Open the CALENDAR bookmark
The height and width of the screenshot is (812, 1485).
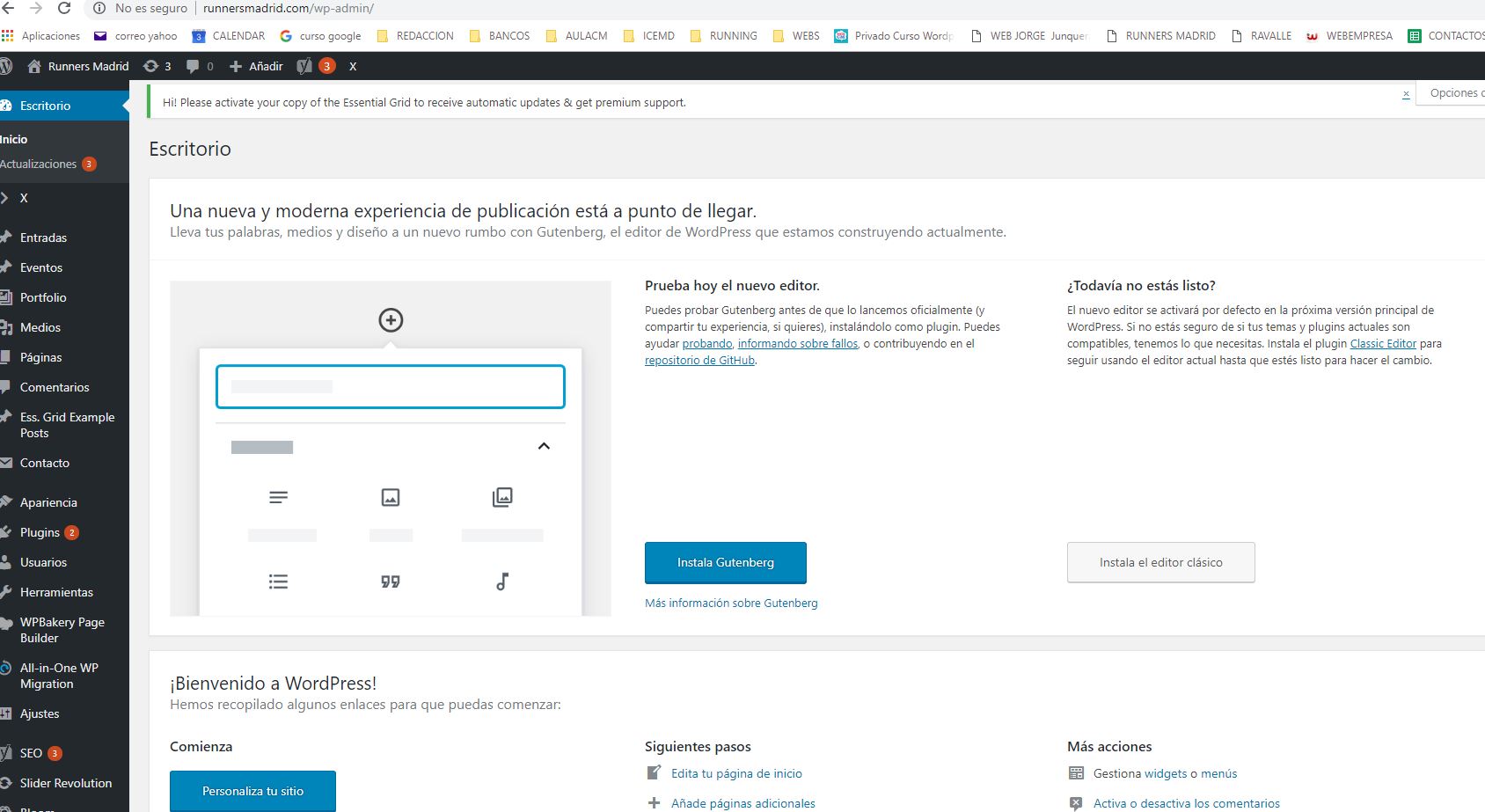[x=229, y=36]
